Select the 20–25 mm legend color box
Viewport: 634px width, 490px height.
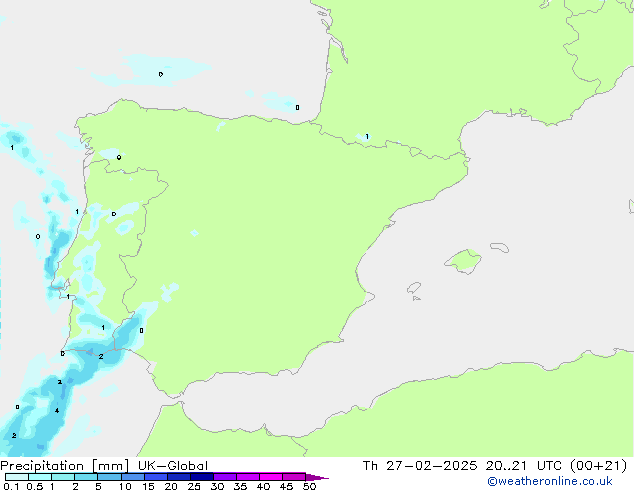click(178, 477)
